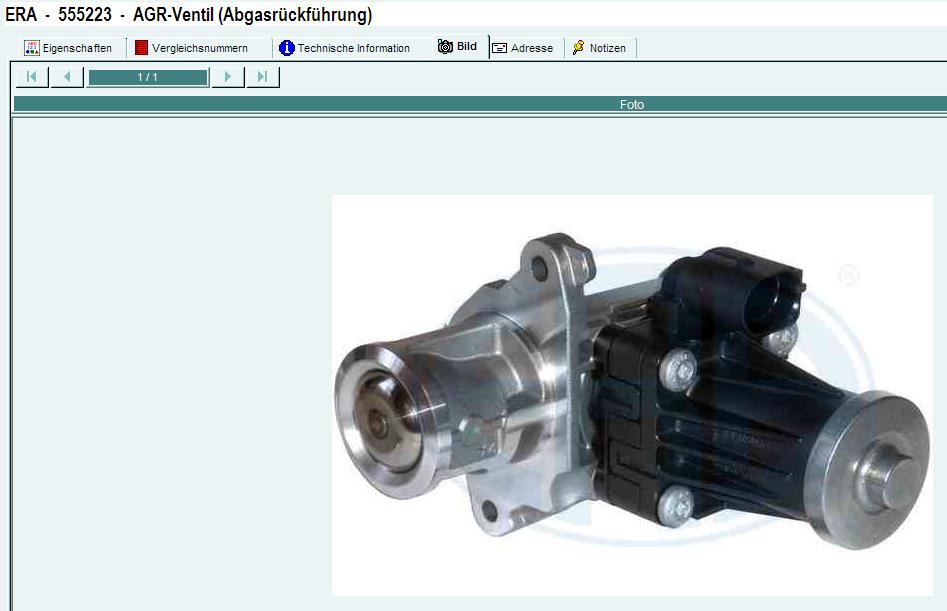Click the red Vergleichsnummern icon
Screen dimensions: 947x611
tap(141, 48)
